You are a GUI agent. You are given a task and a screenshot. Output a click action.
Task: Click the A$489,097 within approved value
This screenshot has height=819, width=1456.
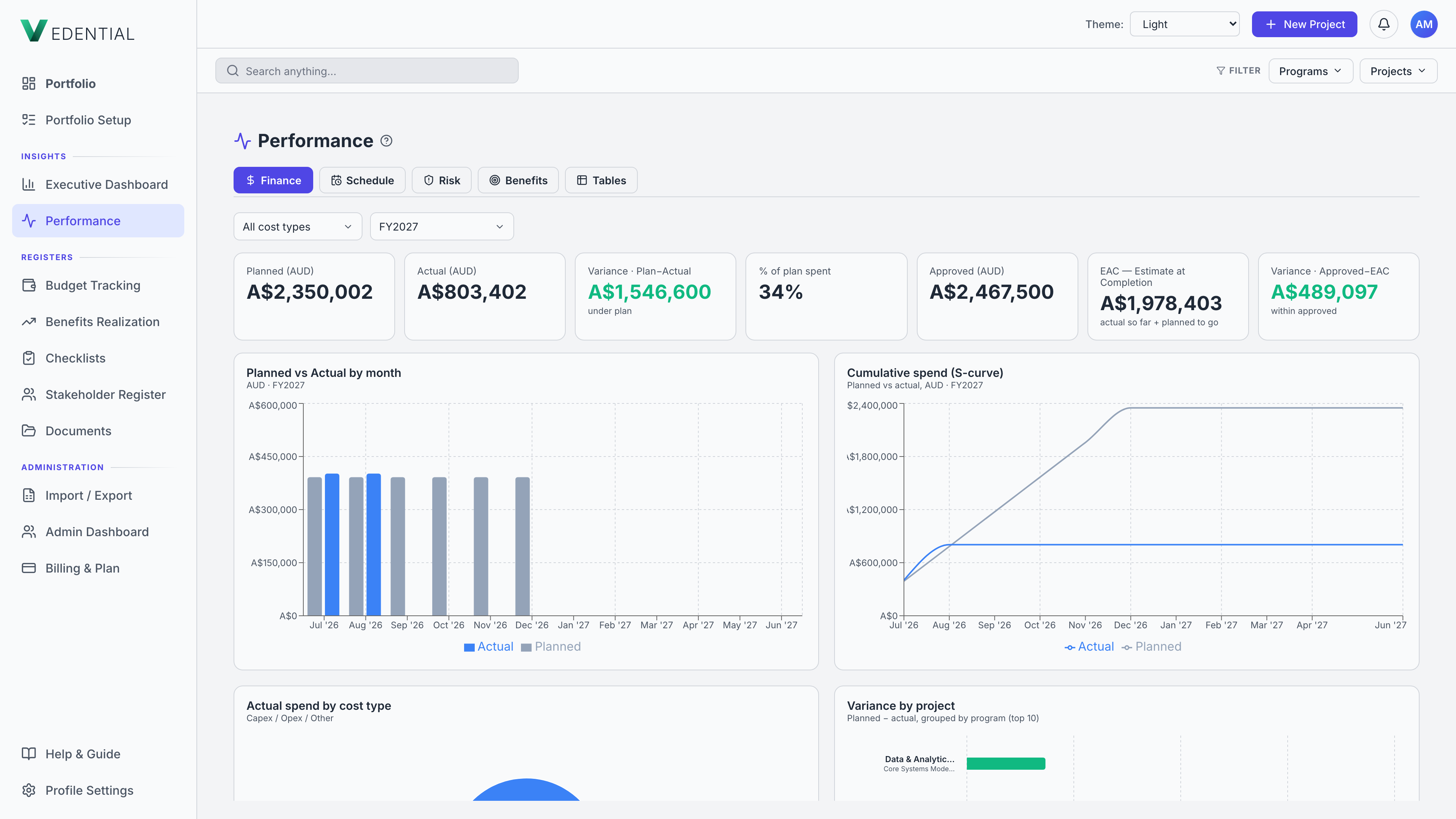coord(1324,292)
